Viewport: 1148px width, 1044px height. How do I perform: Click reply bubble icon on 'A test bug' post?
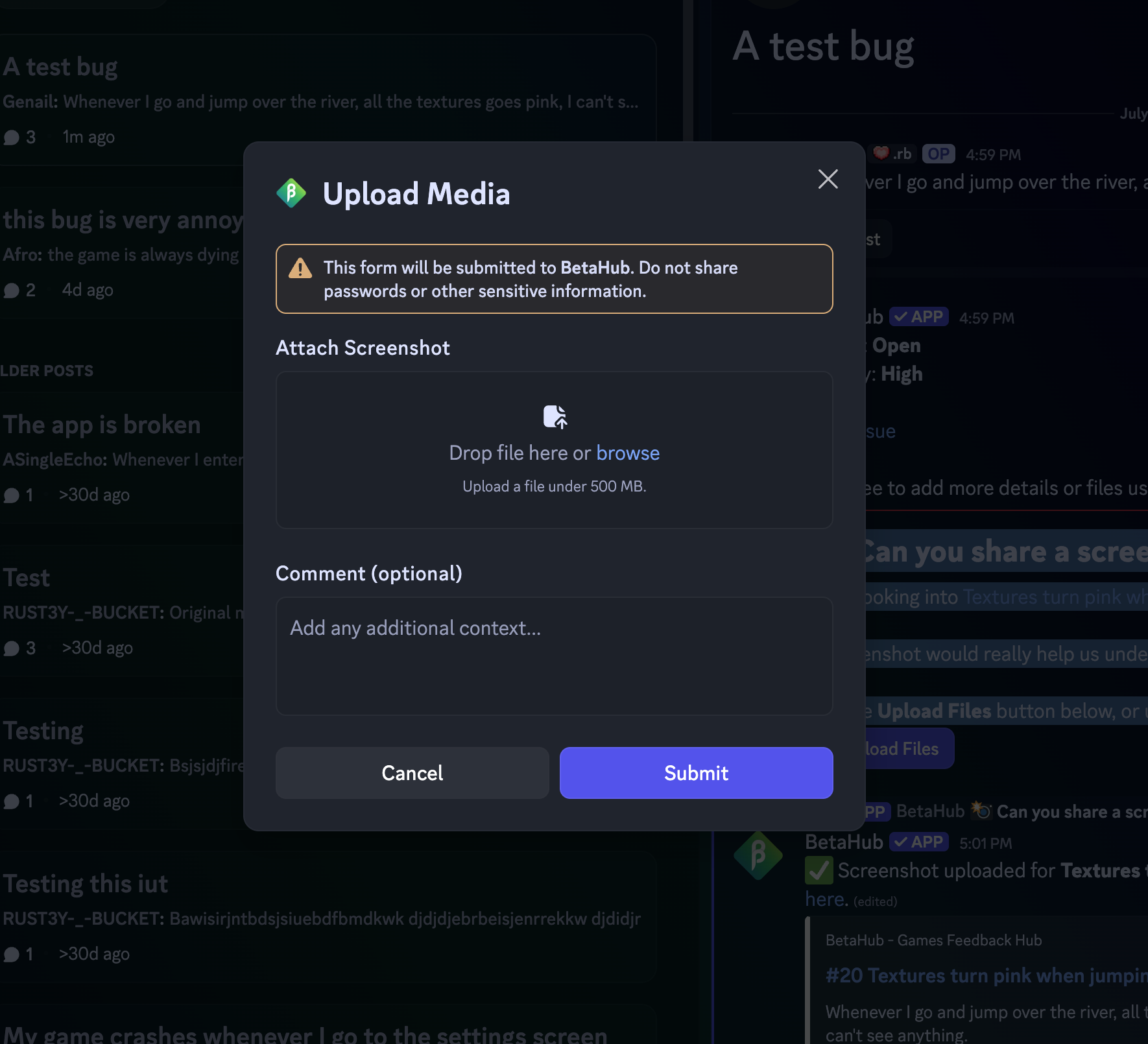coord(12,137)
